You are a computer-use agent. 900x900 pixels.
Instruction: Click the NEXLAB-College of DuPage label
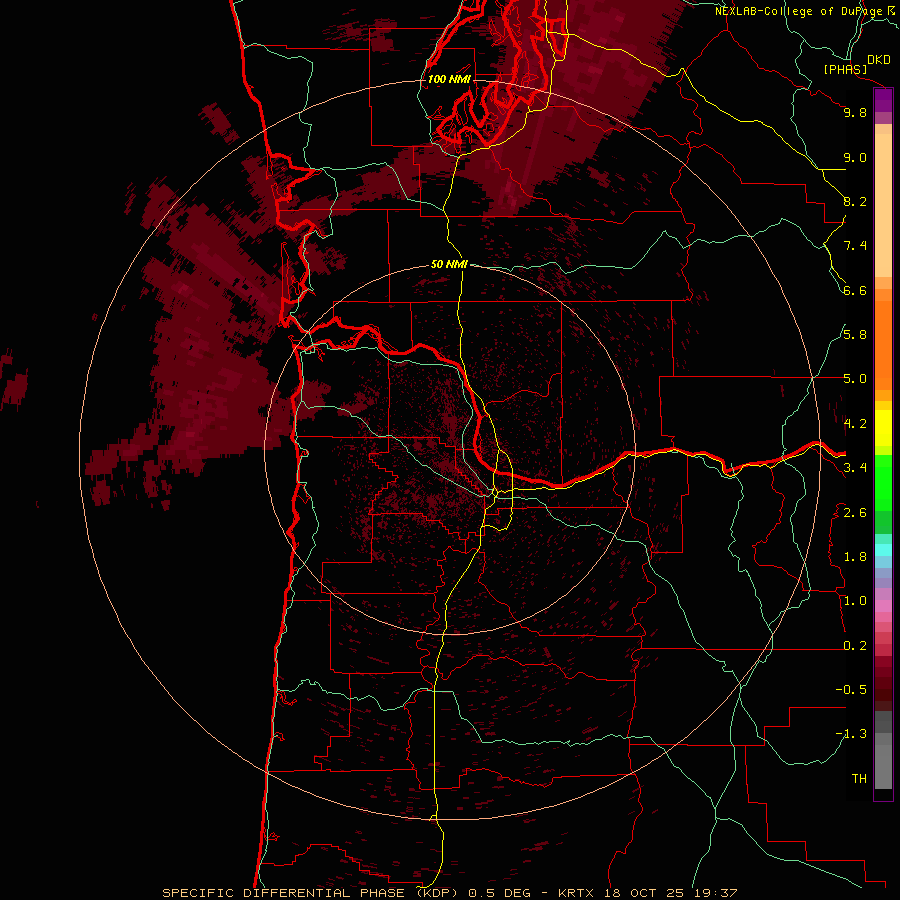point(799,11)
